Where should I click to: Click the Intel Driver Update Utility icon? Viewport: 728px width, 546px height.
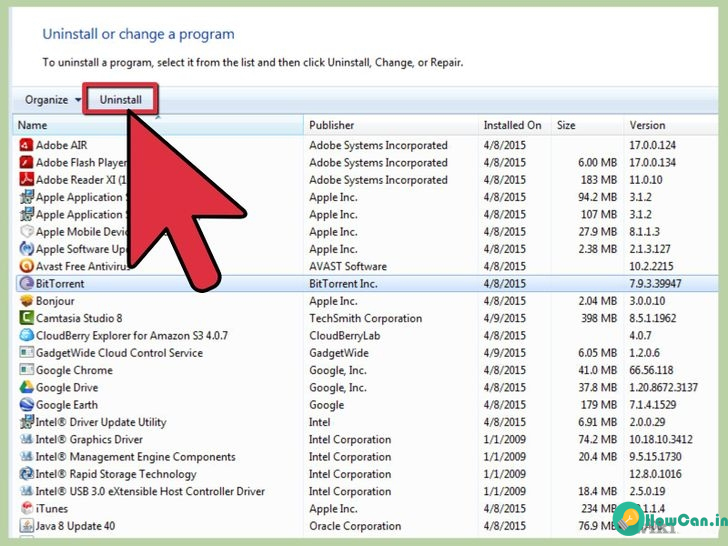(x=26, y=422)
